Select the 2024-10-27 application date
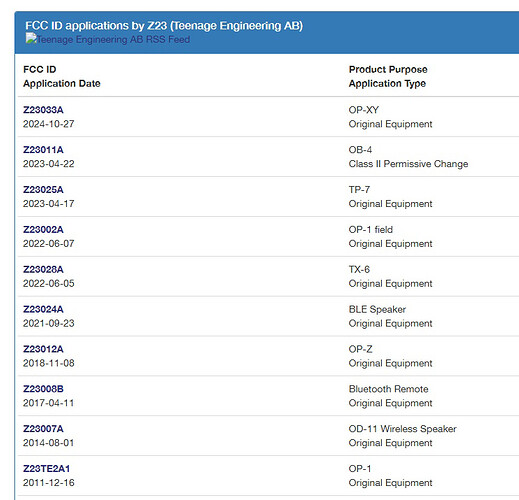 click(49, 124)
